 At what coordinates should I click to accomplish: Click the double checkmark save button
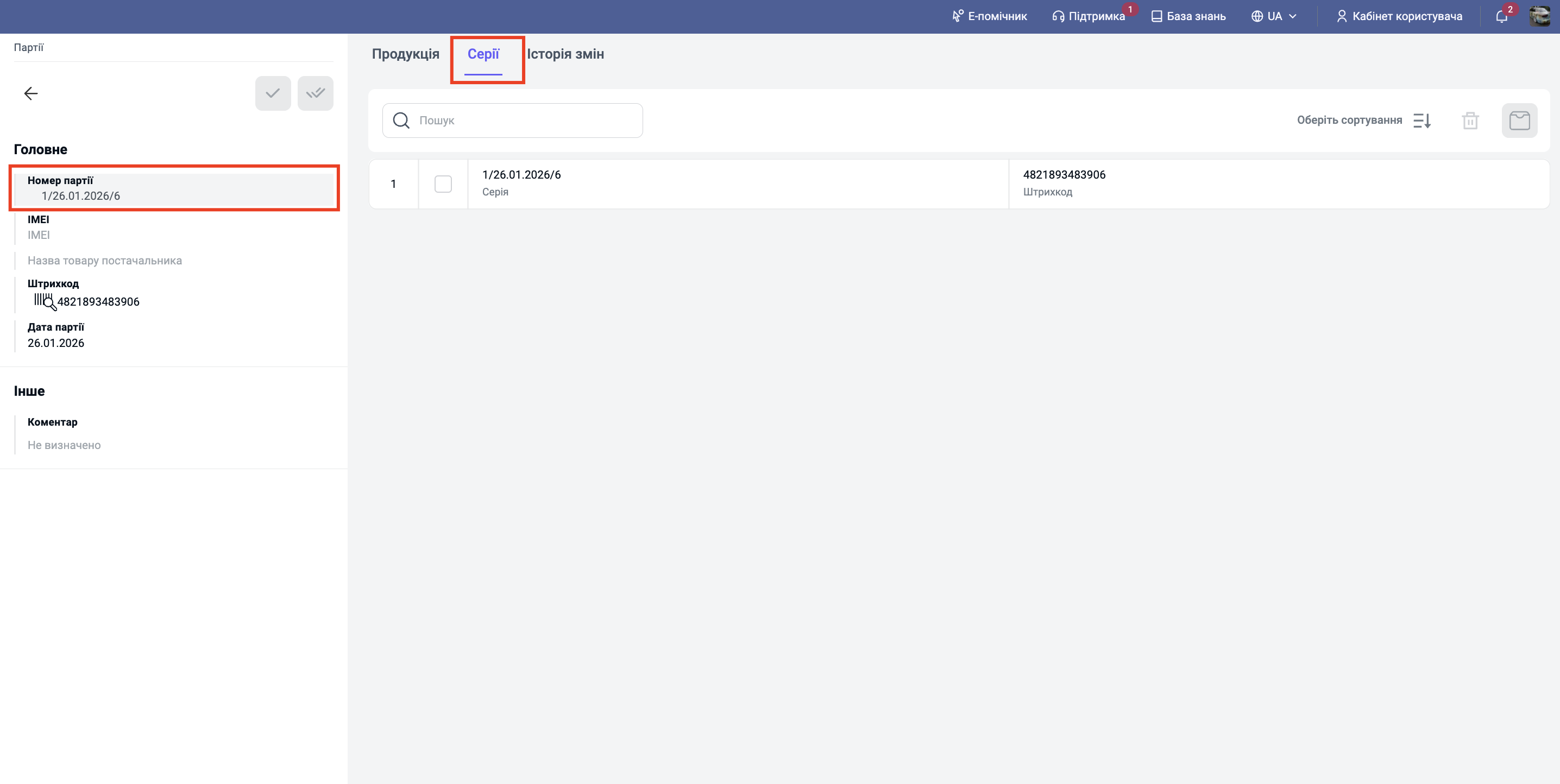[315, 93]
